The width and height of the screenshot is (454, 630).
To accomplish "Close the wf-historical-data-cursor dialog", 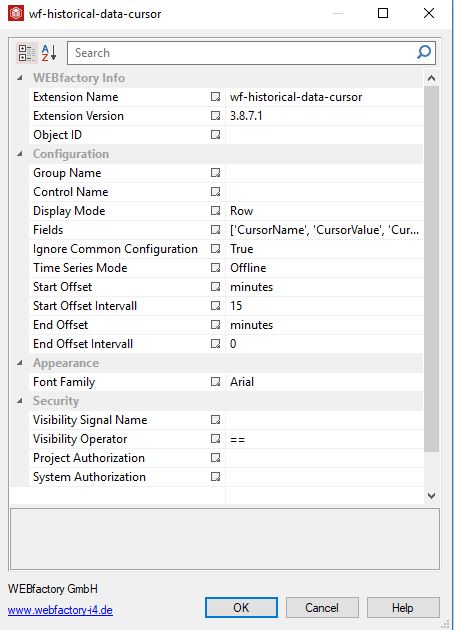I will pyautogui.click(x=429, y=13).
